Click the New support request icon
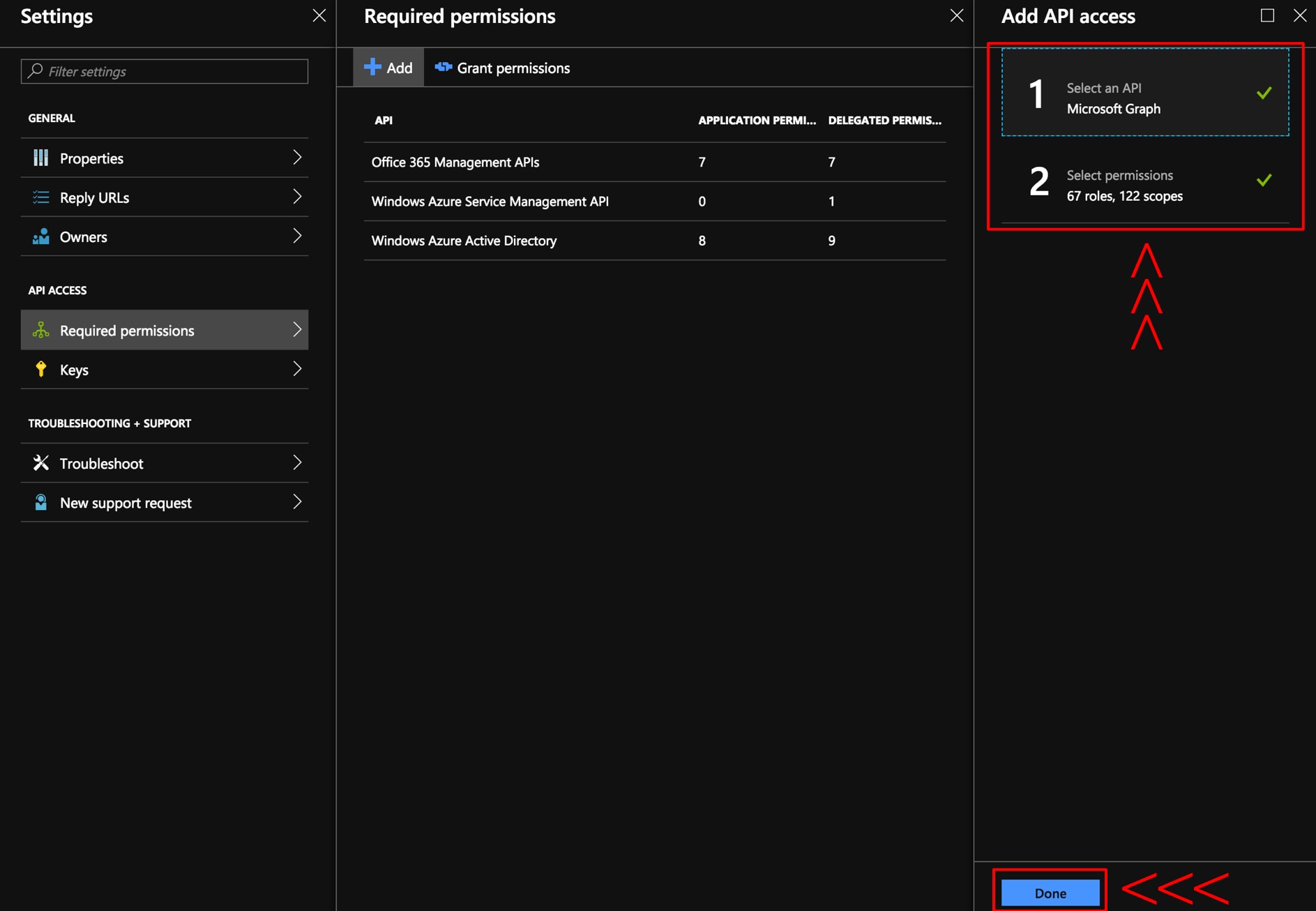The height and width of the screenshot is (911, 1316). (41, 502)
